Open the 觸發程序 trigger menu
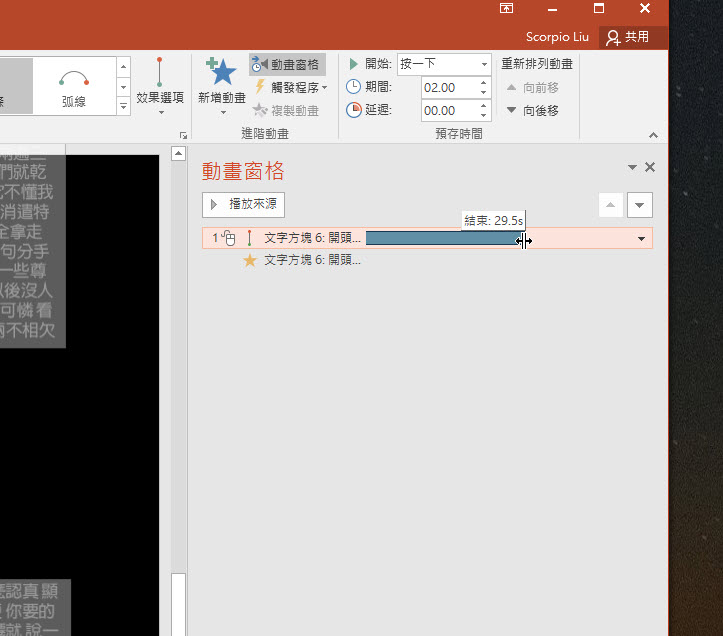This screenshot has height=636, width=723. click(291, 87)
